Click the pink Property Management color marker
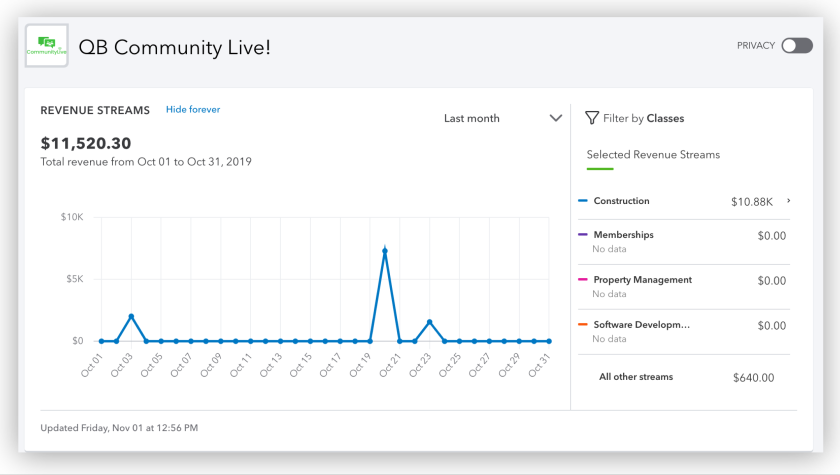The height and width of the screenshot is (475, 840). pos(583,280)
